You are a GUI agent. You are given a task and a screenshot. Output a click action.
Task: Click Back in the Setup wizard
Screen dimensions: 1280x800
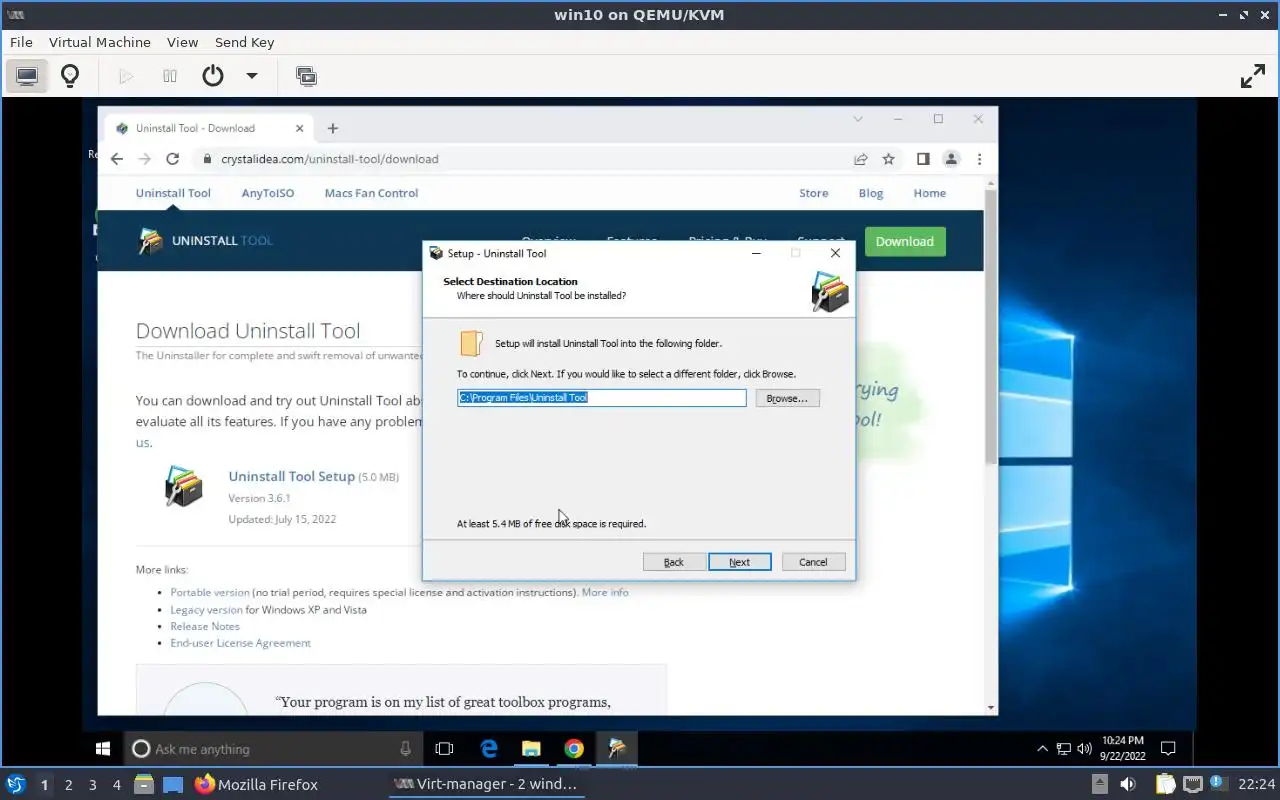pyautogui.click(x=674, y=562)
